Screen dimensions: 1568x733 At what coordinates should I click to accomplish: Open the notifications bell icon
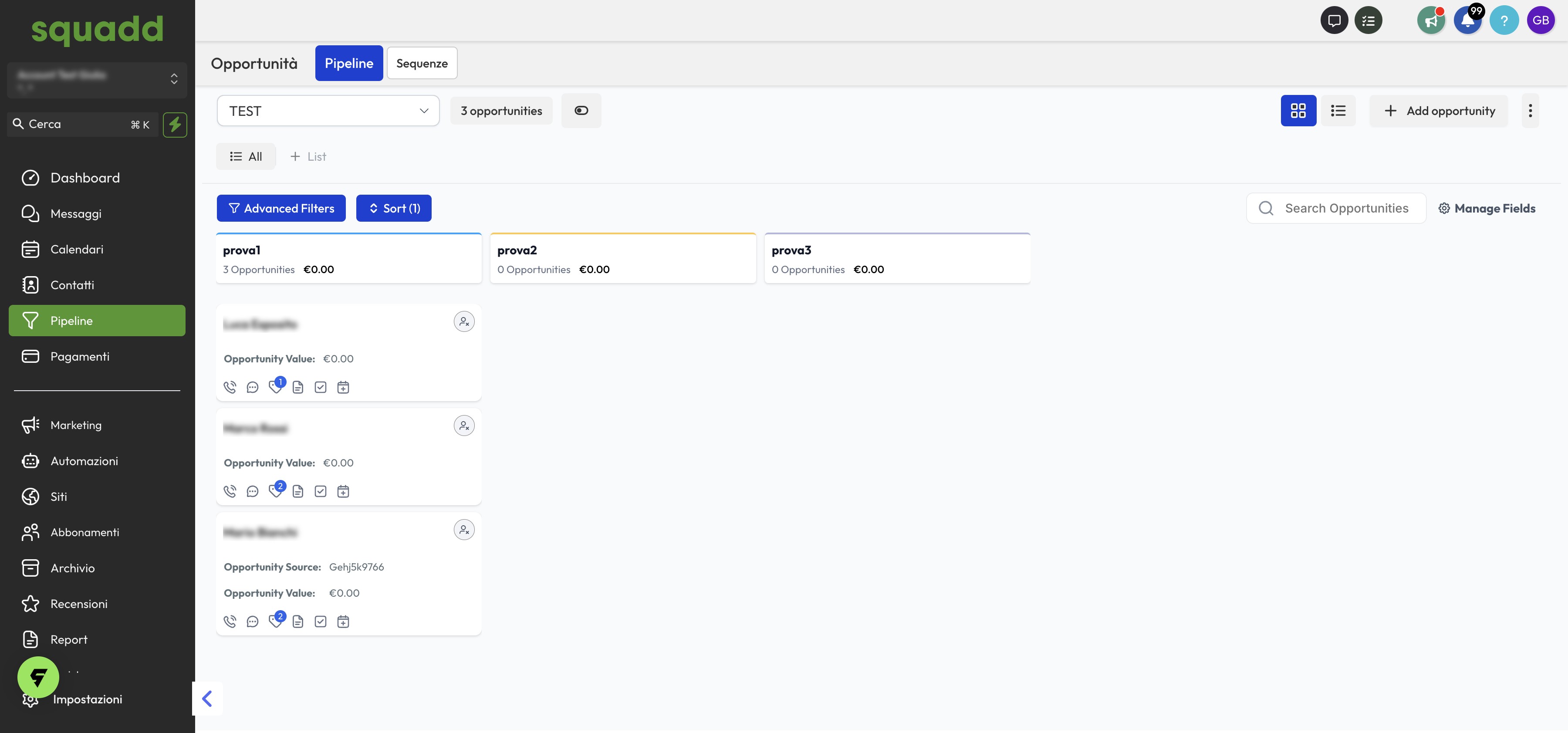pyautogui.click(x=1467, y=21)
